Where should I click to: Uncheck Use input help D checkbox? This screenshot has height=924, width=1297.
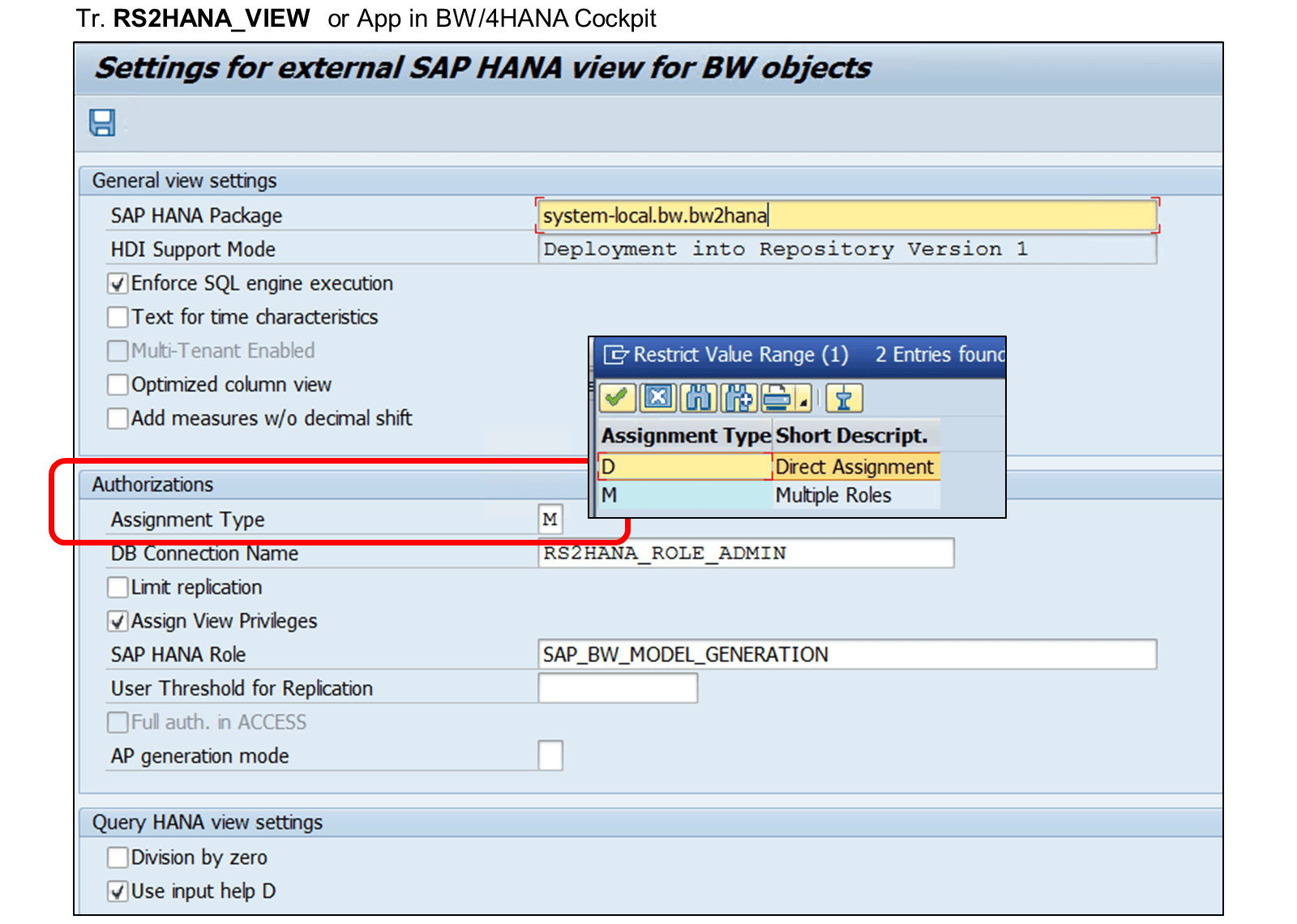(118, 892)
